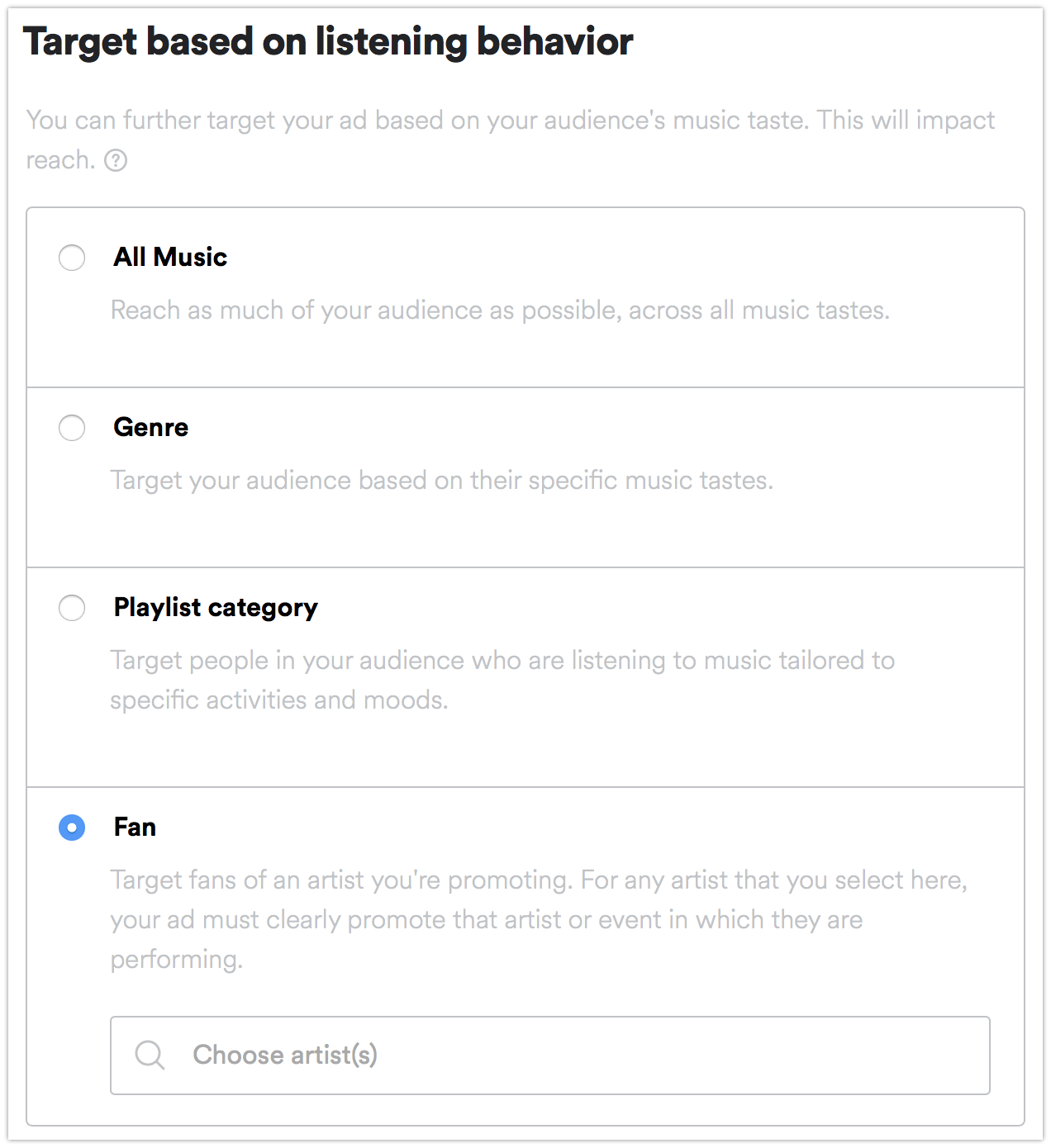Click the Genre description about music tastes
This screenshot has width=1051, height=1148.
(x=442, y=480)
